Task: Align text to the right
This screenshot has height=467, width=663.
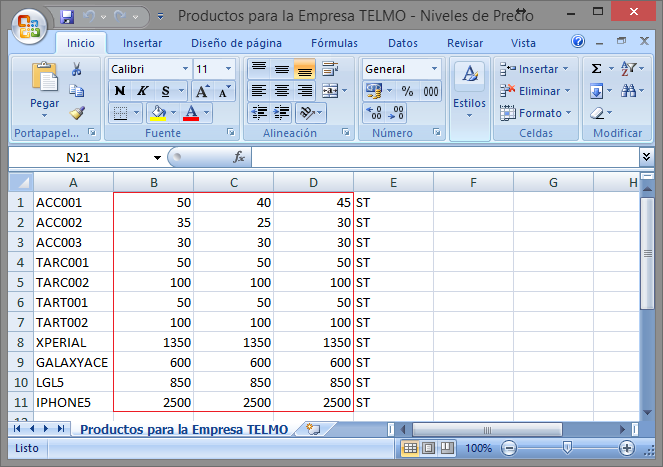Action: coord(304,91)
